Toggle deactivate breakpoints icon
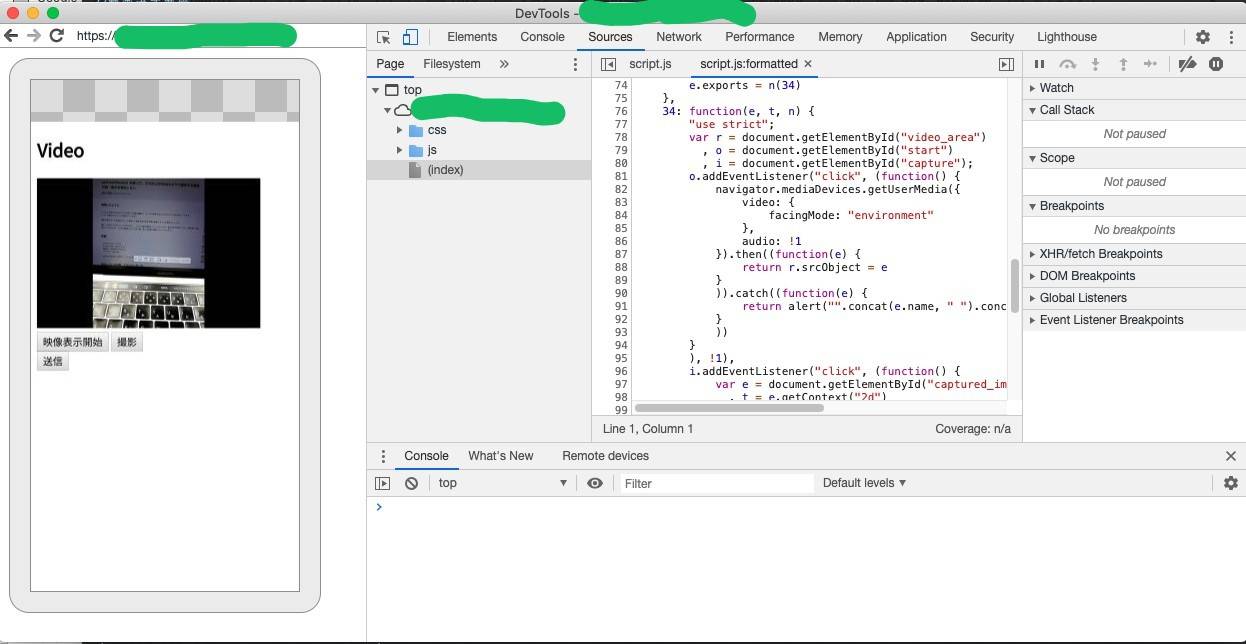1246x644 pixels. 1187,64
